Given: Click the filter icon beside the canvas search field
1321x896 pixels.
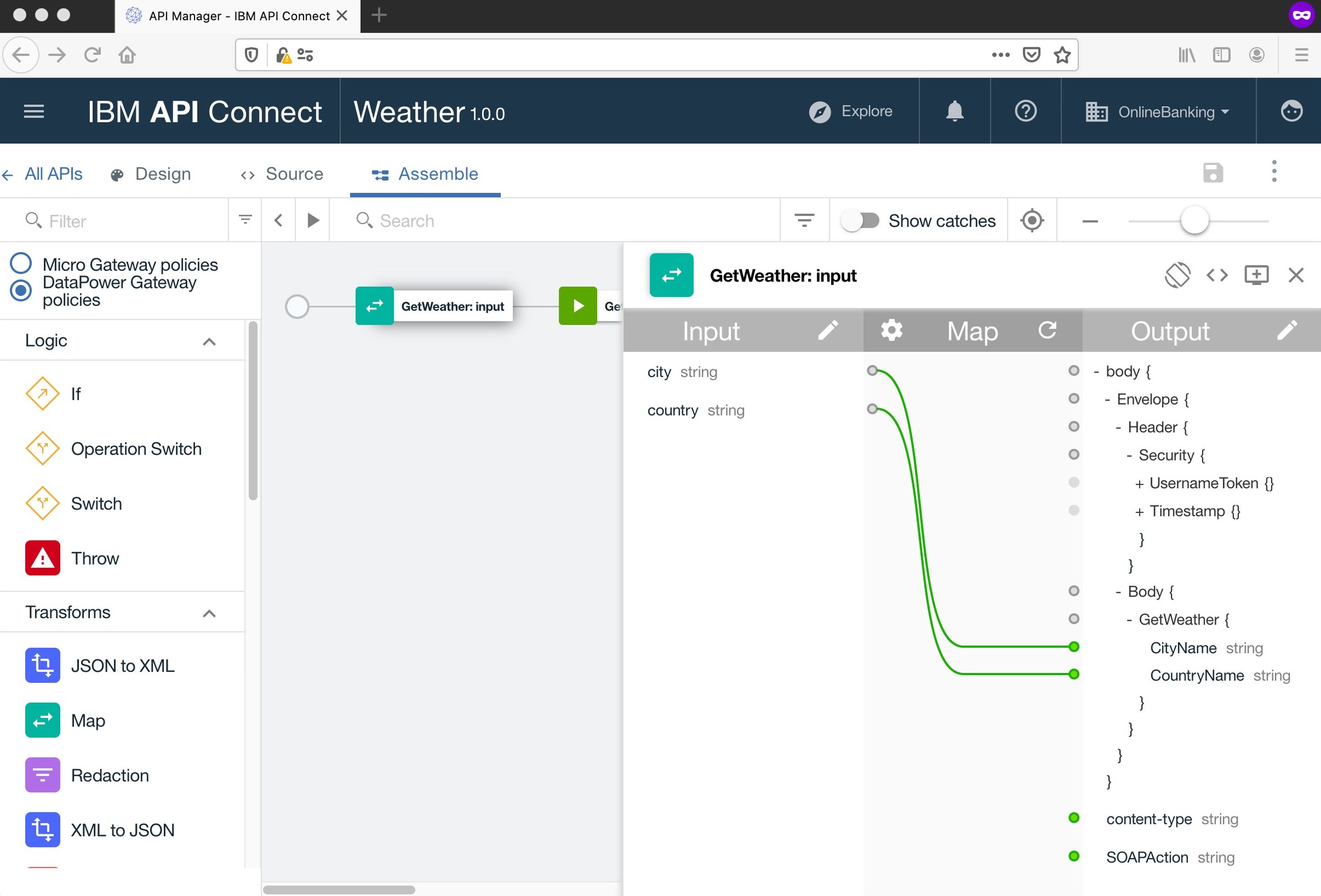Looking at the screenshot, I should 804,220.
